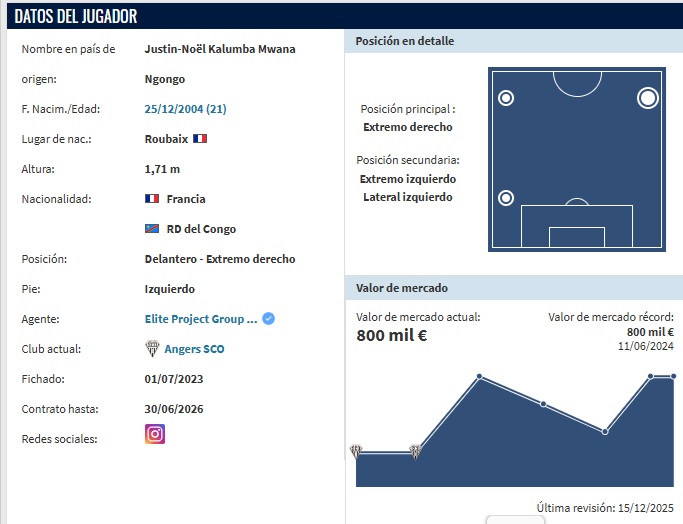Select the right winger position marker on pitch
Screen dimensions: 683x524
pyautogui.click(x=648, y=98)
